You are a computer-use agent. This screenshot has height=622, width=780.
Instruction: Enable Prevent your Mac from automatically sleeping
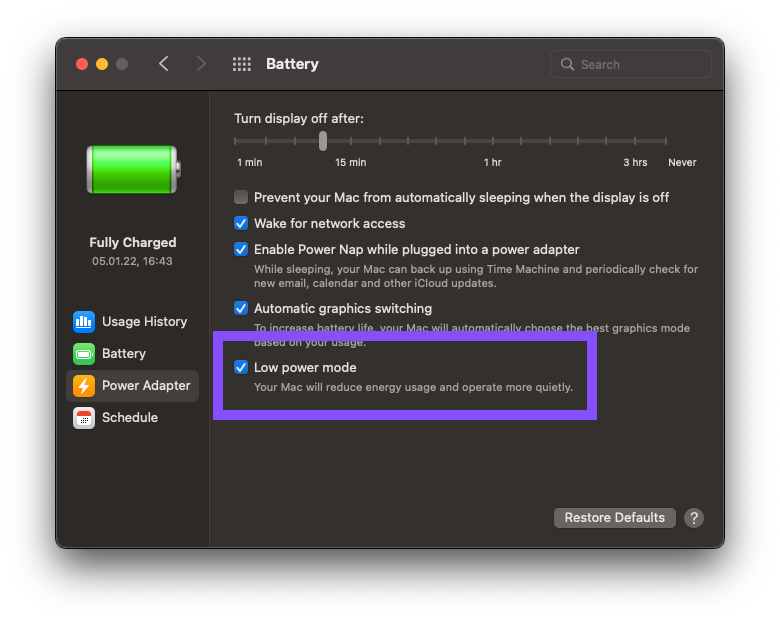[x=241, y=198]
